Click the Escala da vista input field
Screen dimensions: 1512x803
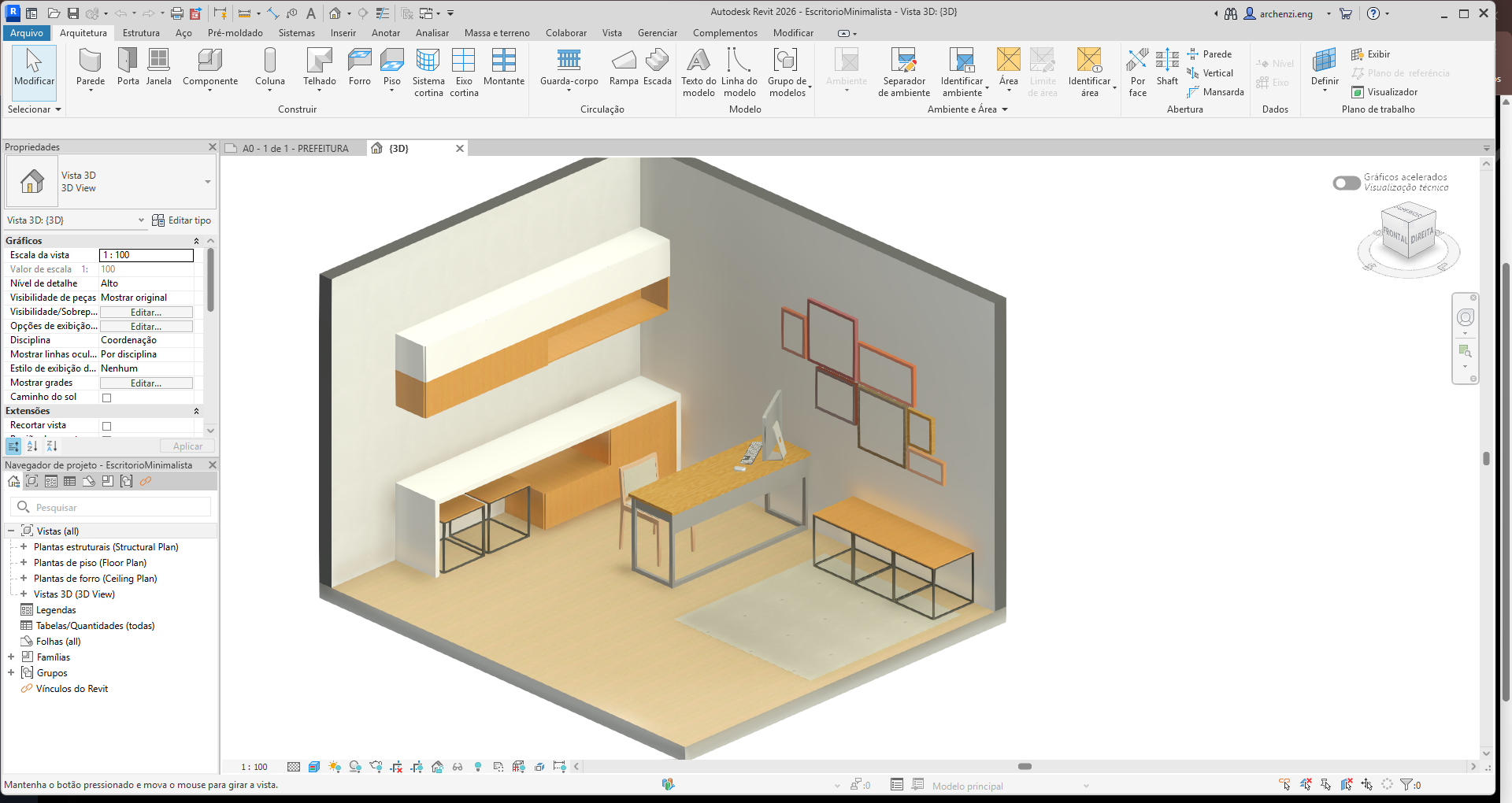pyautogui.click(x=146, y=255)
